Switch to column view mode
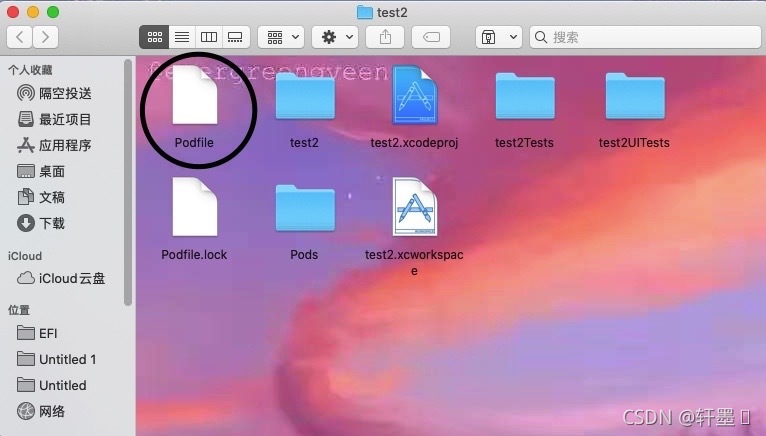The height and width of the screenshot is (436, 766). point(209,37)
